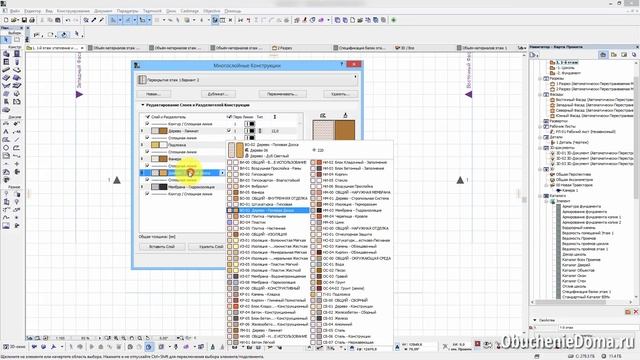Collapse the 'Разрезы' node in Navigator
This screenshot has height=360, width=640.
pyautogui.click(x=540, y=78)
